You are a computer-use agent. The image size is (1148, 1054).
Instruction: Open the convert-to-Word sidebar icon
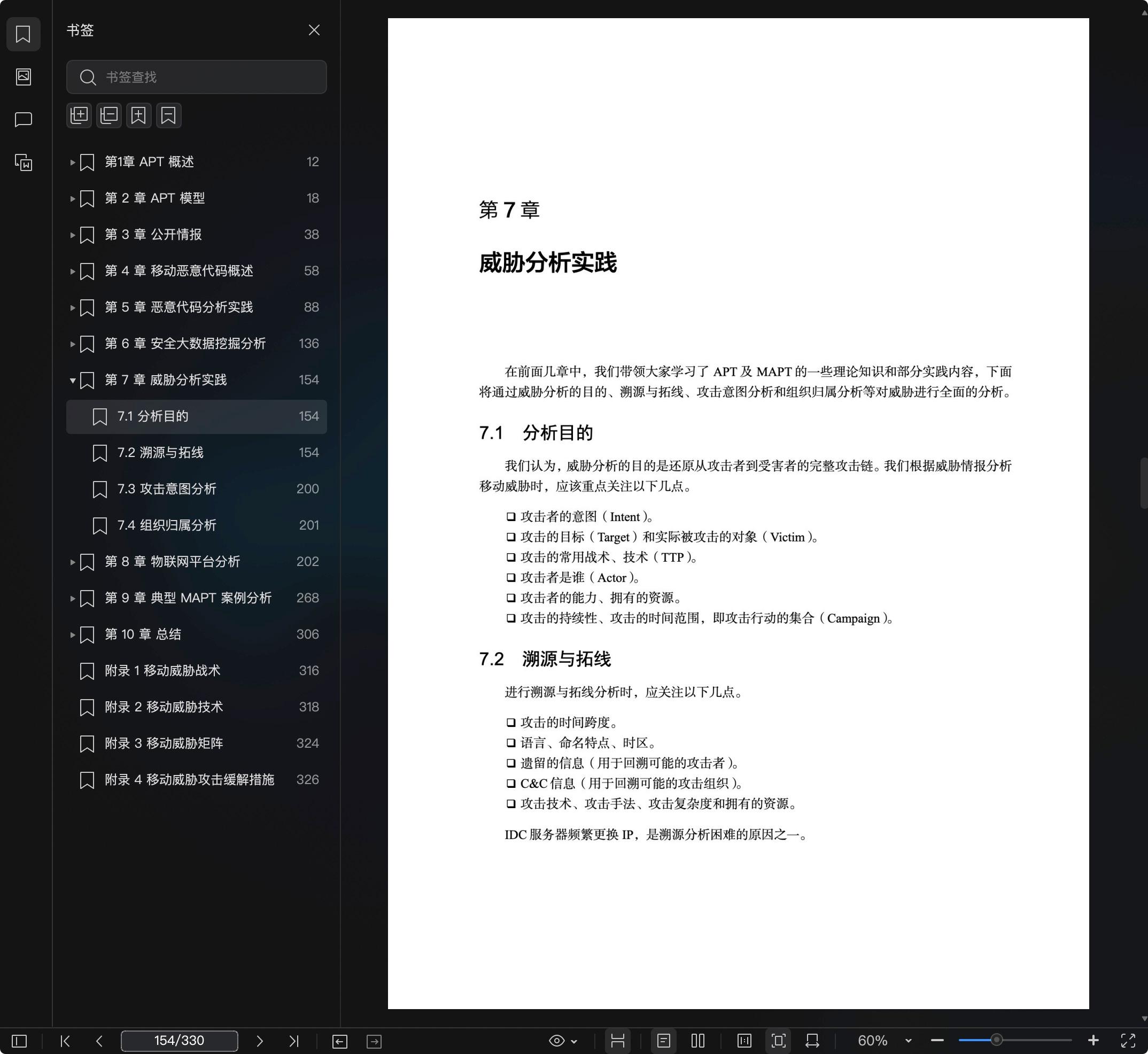(x=23, y=162)
